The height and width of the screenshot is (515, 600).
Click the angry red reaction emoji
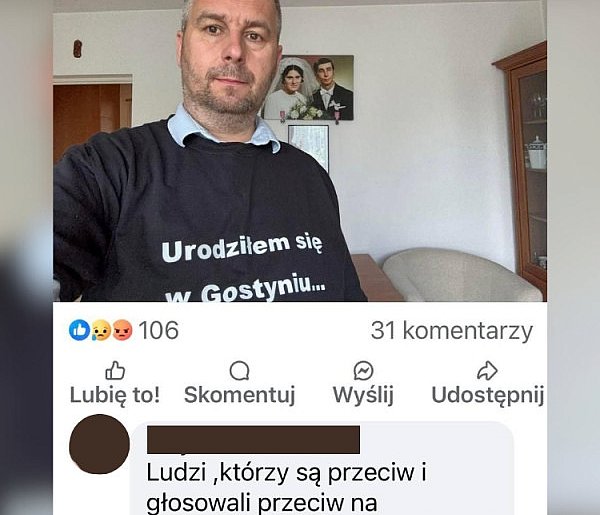122,330
